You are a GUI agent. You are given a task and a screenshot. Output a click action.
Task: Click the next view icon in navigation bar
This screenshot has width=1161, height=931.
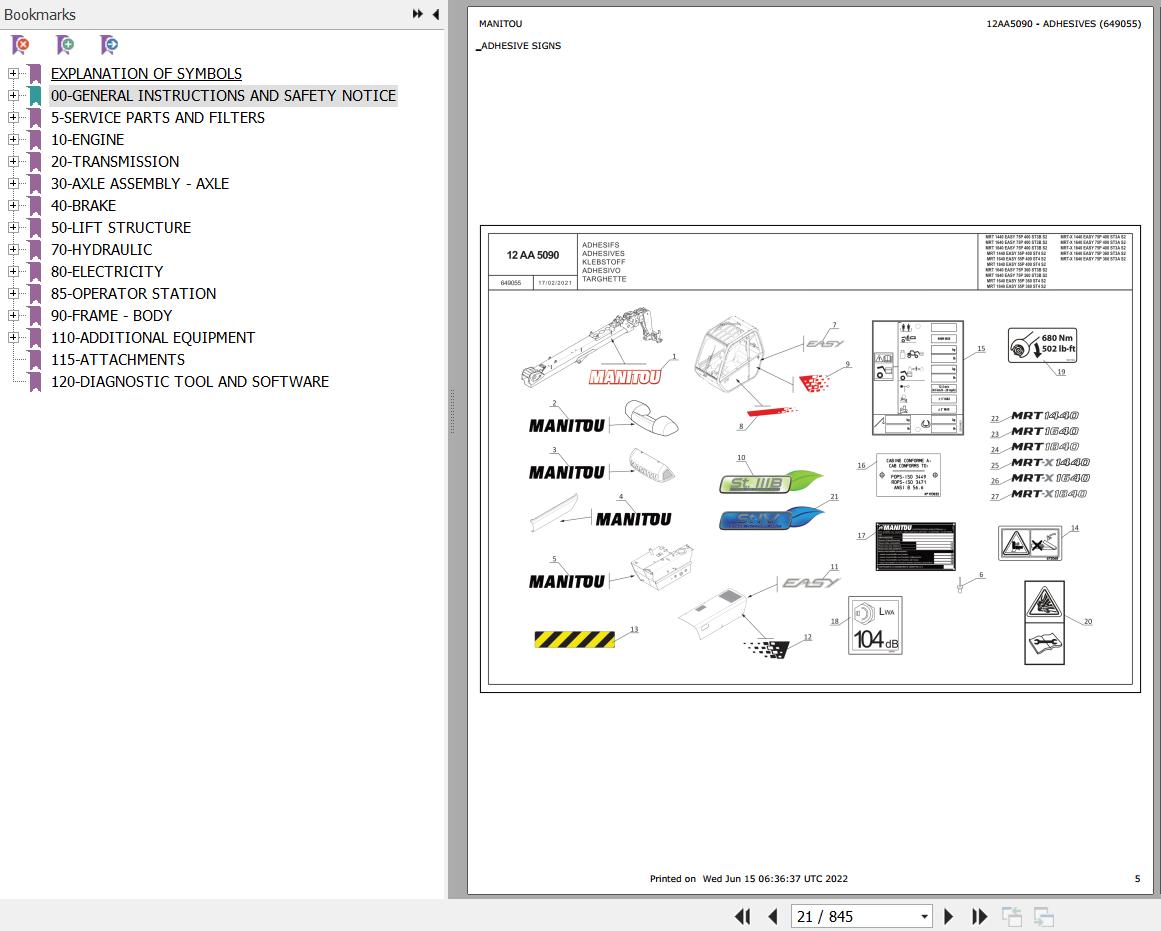click(1044, 916)
